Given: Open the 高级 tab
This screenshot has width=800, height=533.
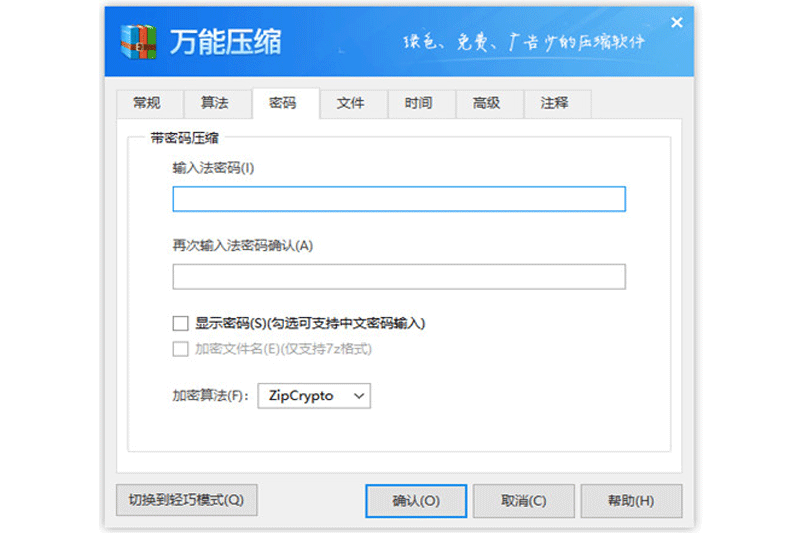Looking at the screenshot, I should tap(487, 103).
